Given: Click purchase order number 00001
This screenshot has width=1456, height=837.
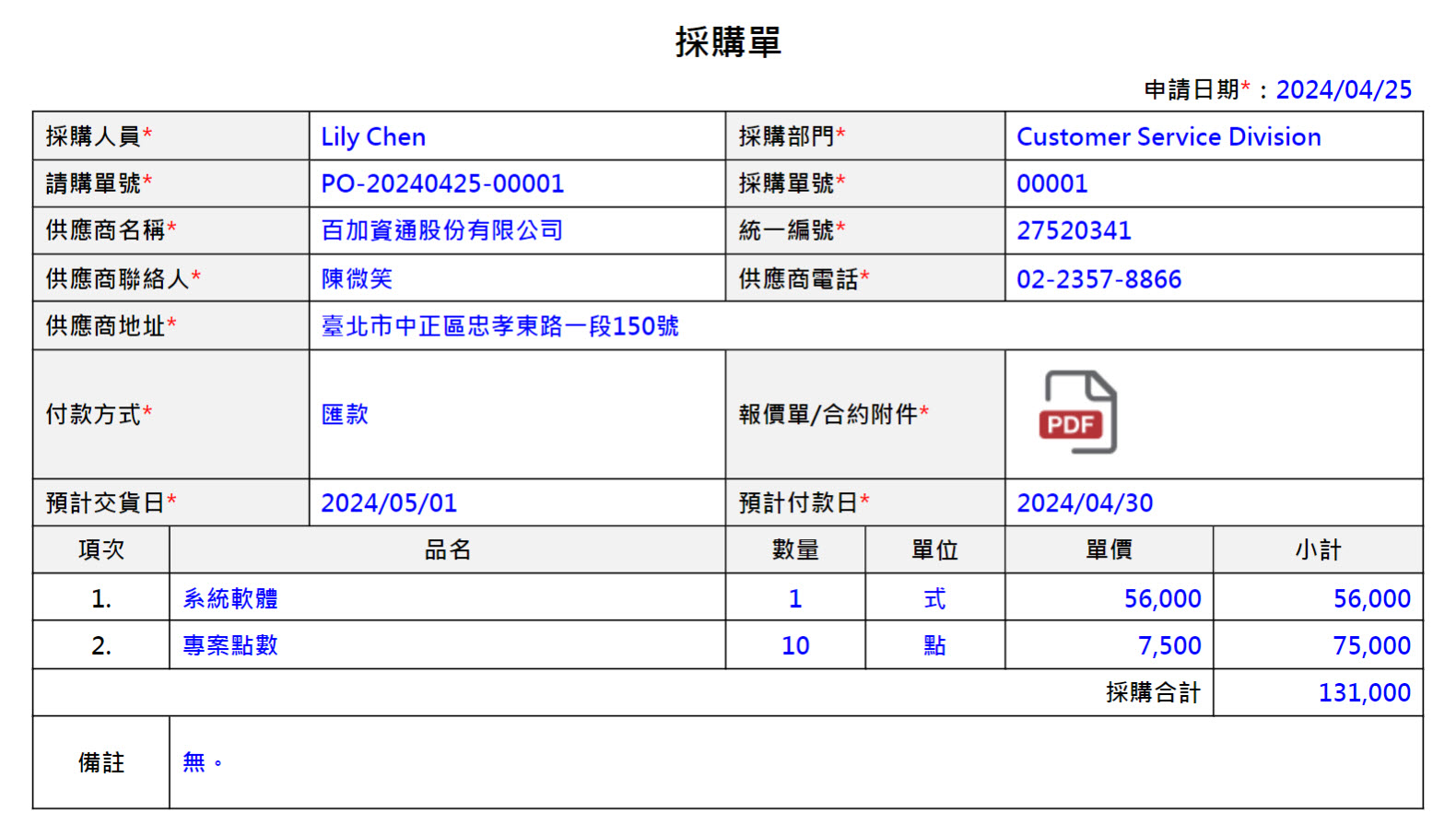Looking at the screenshot, I should click(x=1051, y=184).
